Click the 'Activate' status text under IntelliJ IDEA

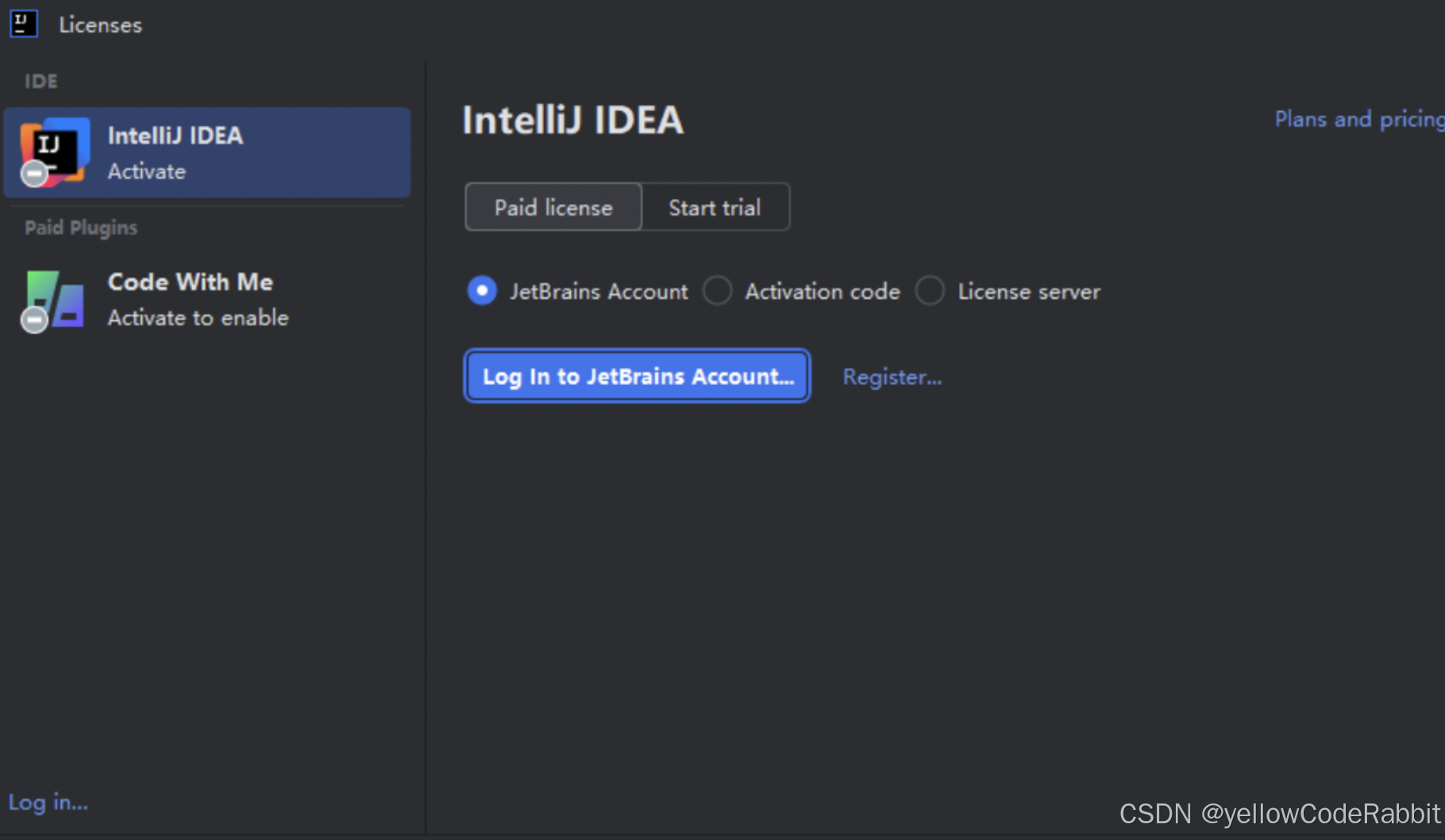147,171
